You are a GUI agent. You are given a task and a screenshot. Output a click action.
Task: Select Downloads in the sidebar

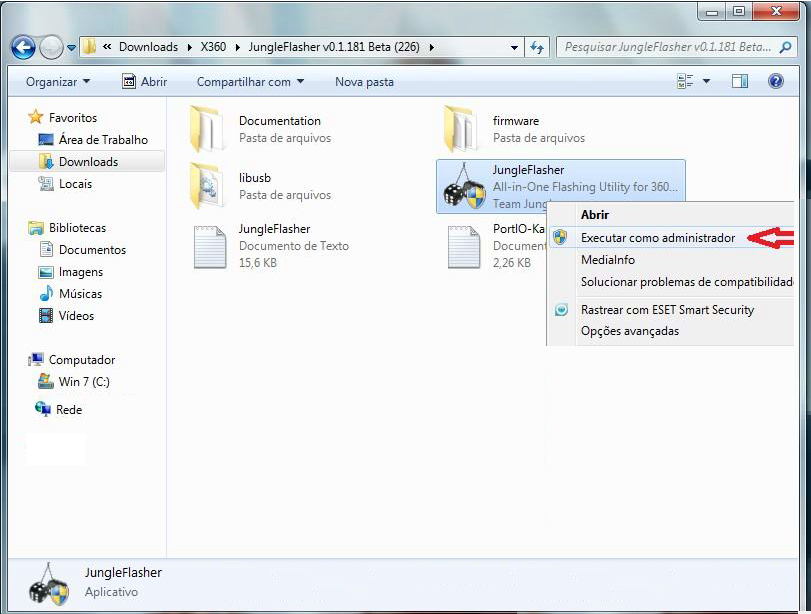(88, 162)
